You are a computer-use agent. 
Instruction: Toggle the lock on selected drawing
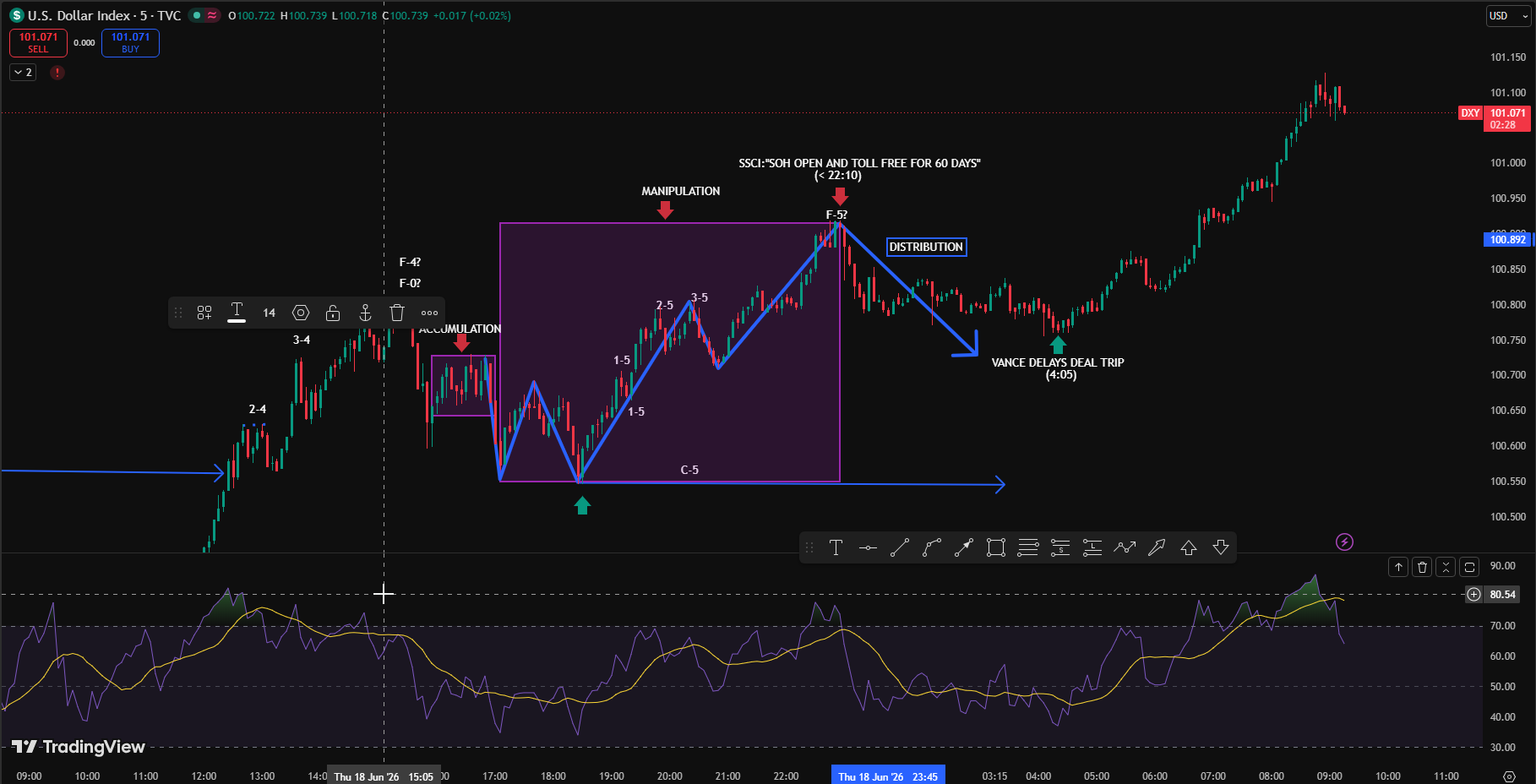click(333, 313)
